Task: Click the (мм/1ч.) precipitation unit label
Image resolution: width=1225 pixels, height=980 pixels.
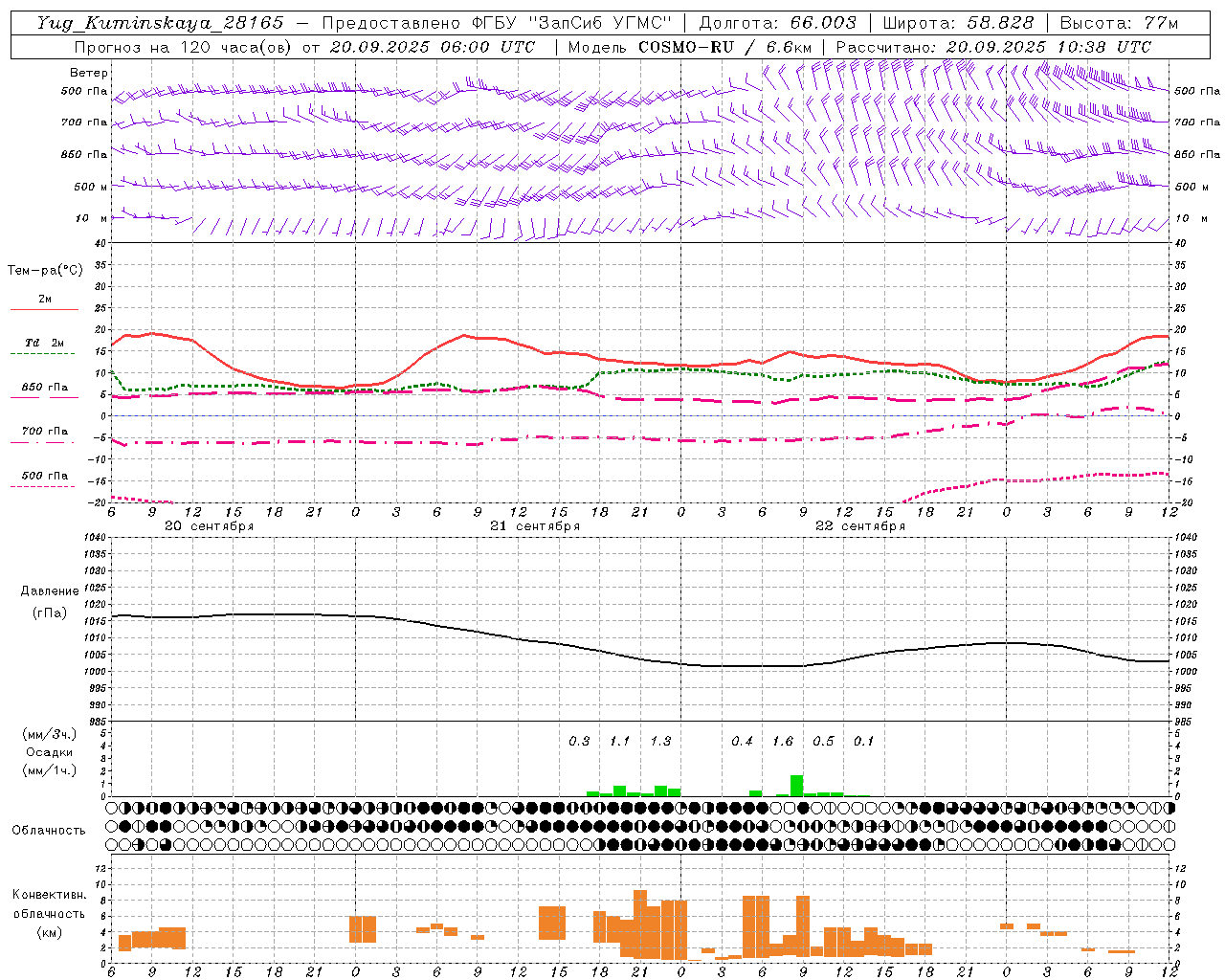Action: (x=49, y=770)
